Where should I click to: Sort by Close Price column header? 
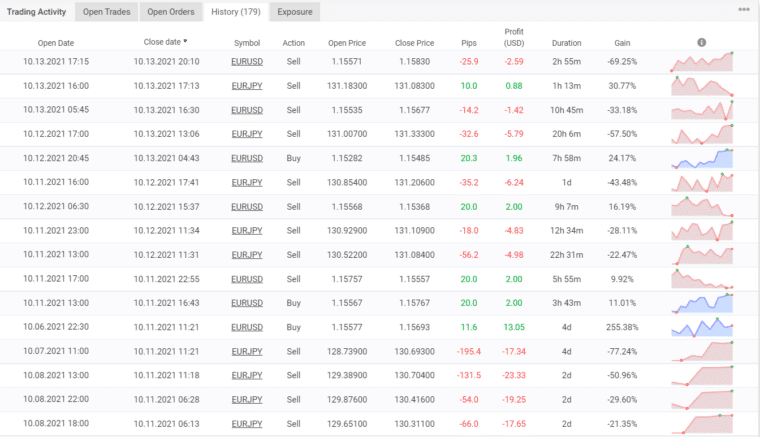click(x=414, y=43)
